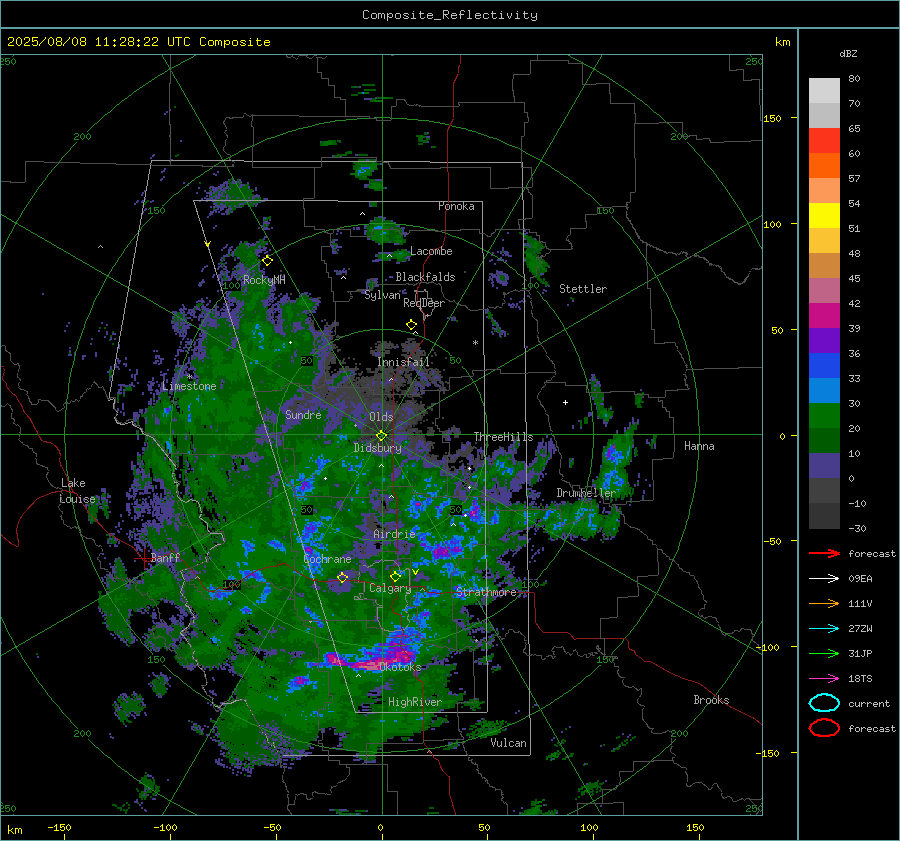The image size is (900, 841).
Task: Click the Olds city label
Action: (x=381, y=417)
